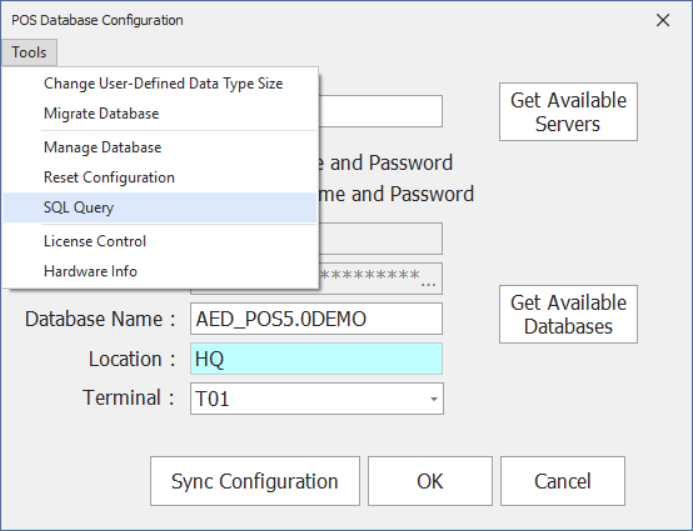Select Change User-Defined Data Type Size

click(x=162, y=84)
